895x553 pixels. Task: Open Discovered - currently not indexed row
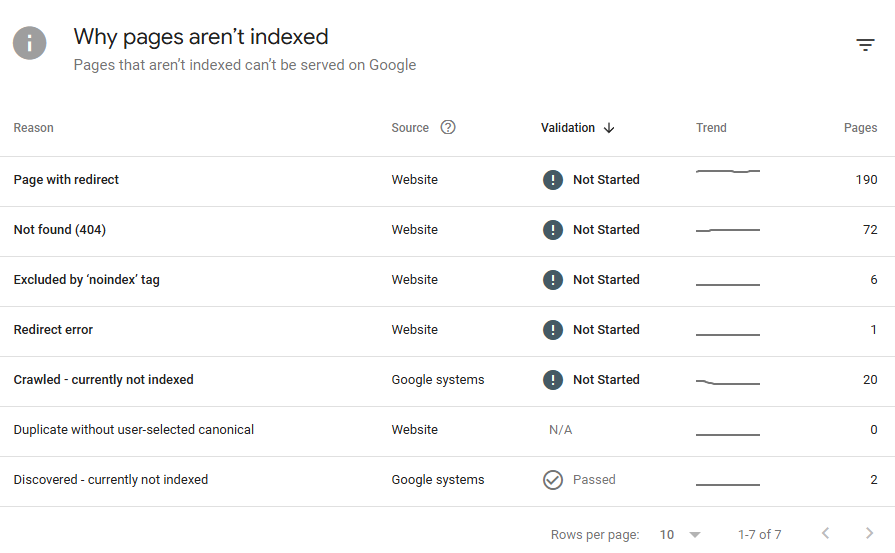111,480
